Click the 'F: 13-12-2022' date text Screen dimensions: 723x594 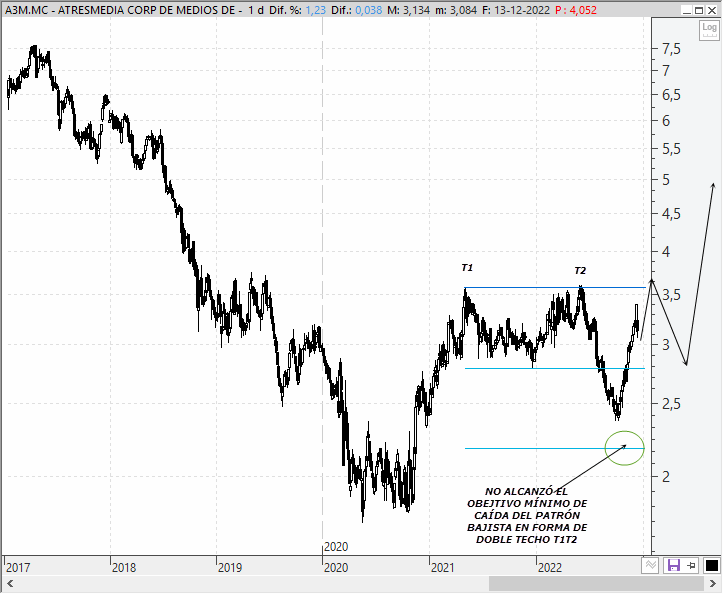tap(516, 10)
